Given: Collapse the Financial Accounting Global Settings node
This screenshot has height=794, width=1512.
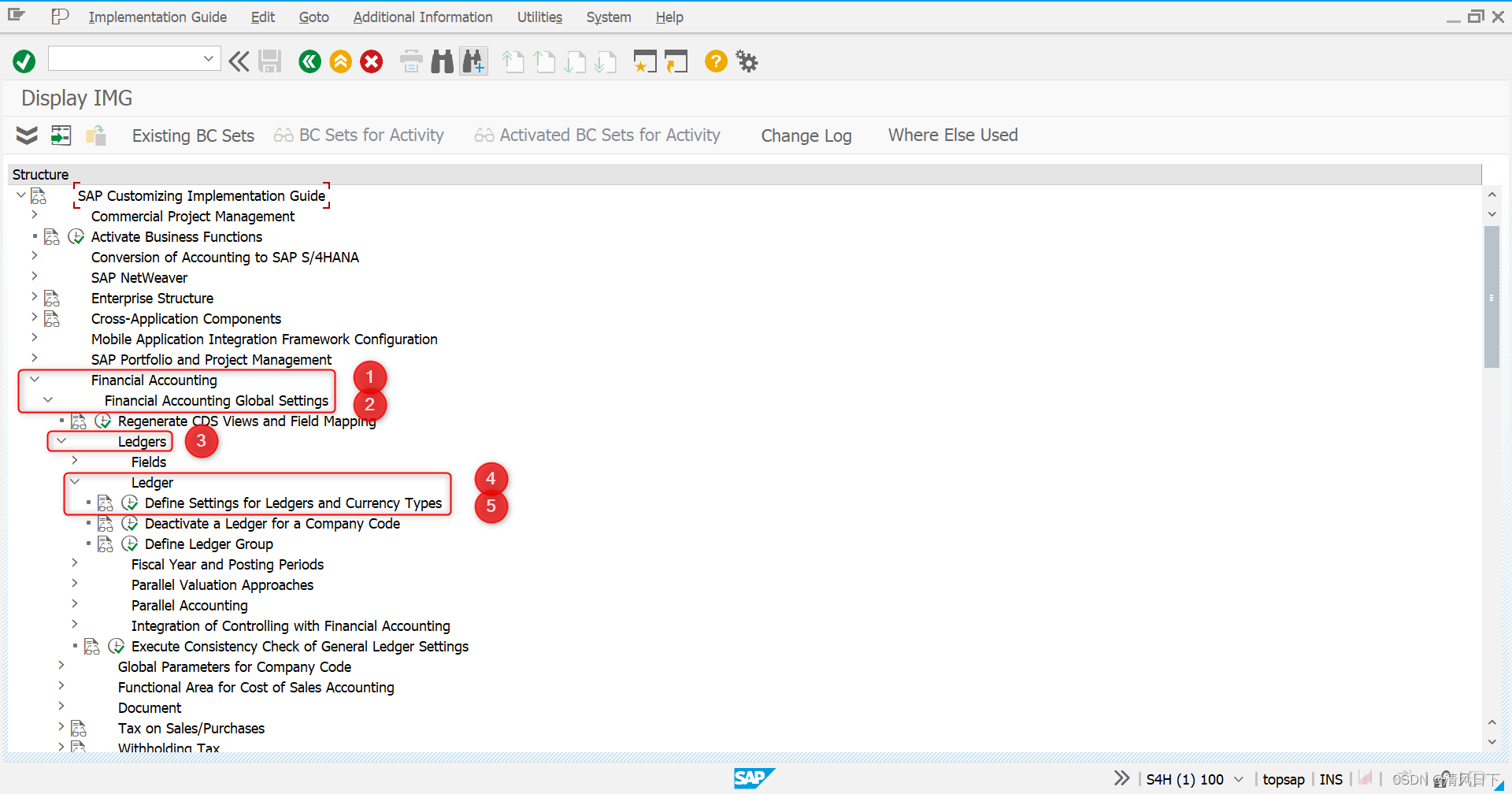Looking at the screenshot, I should [x=48, y=399].
